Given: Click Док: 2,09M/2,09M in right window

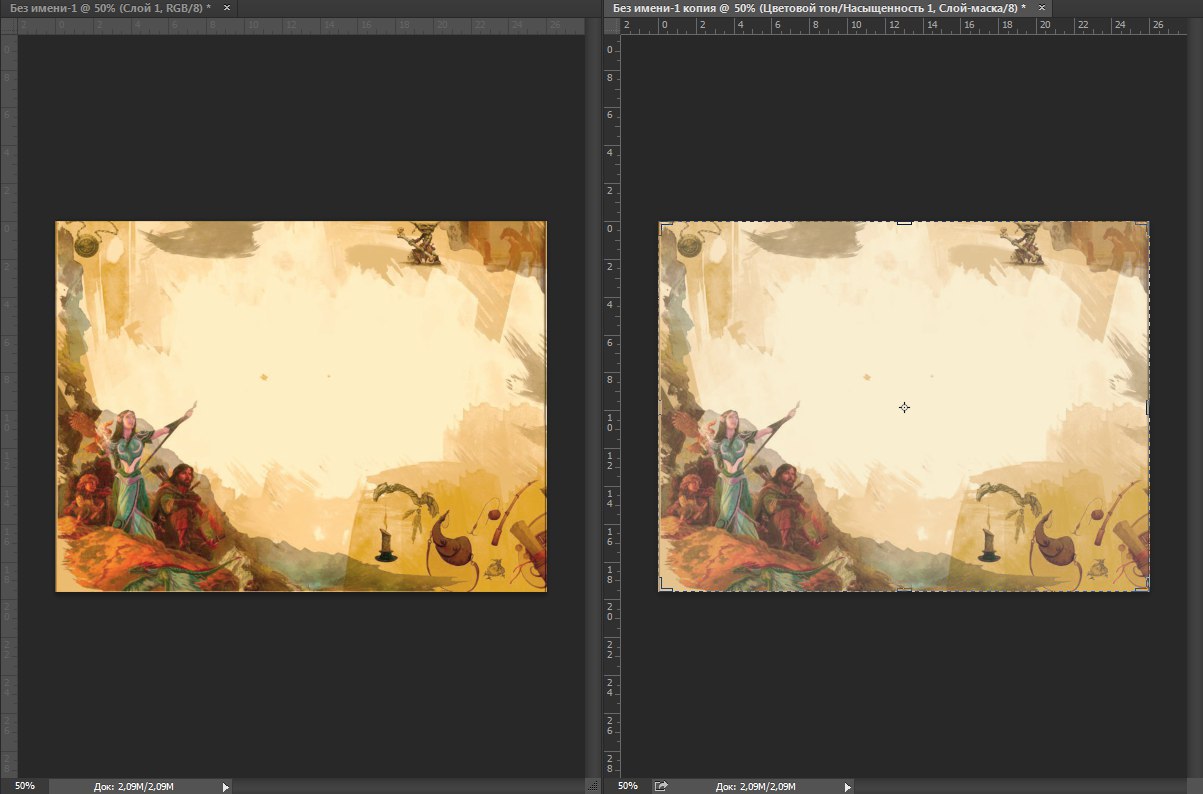Looking at the screenshot, I should [756, 787].
